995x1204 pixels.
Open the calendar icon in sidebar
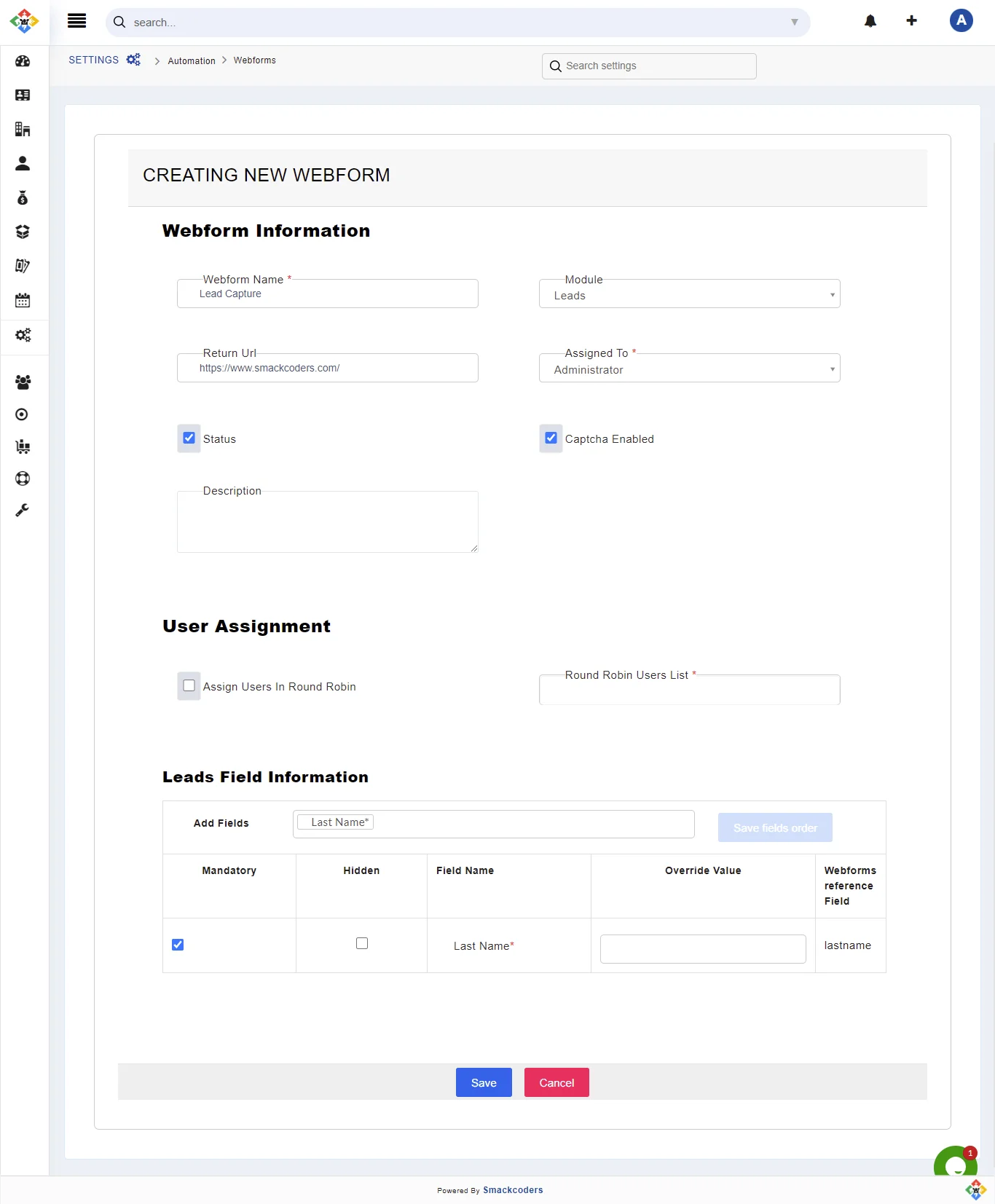click(23, 300)
